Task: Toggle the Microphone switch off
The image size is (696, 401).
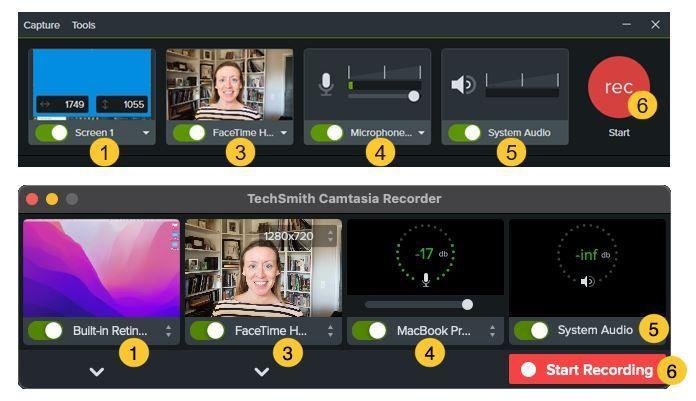Action: coord(327,132)
